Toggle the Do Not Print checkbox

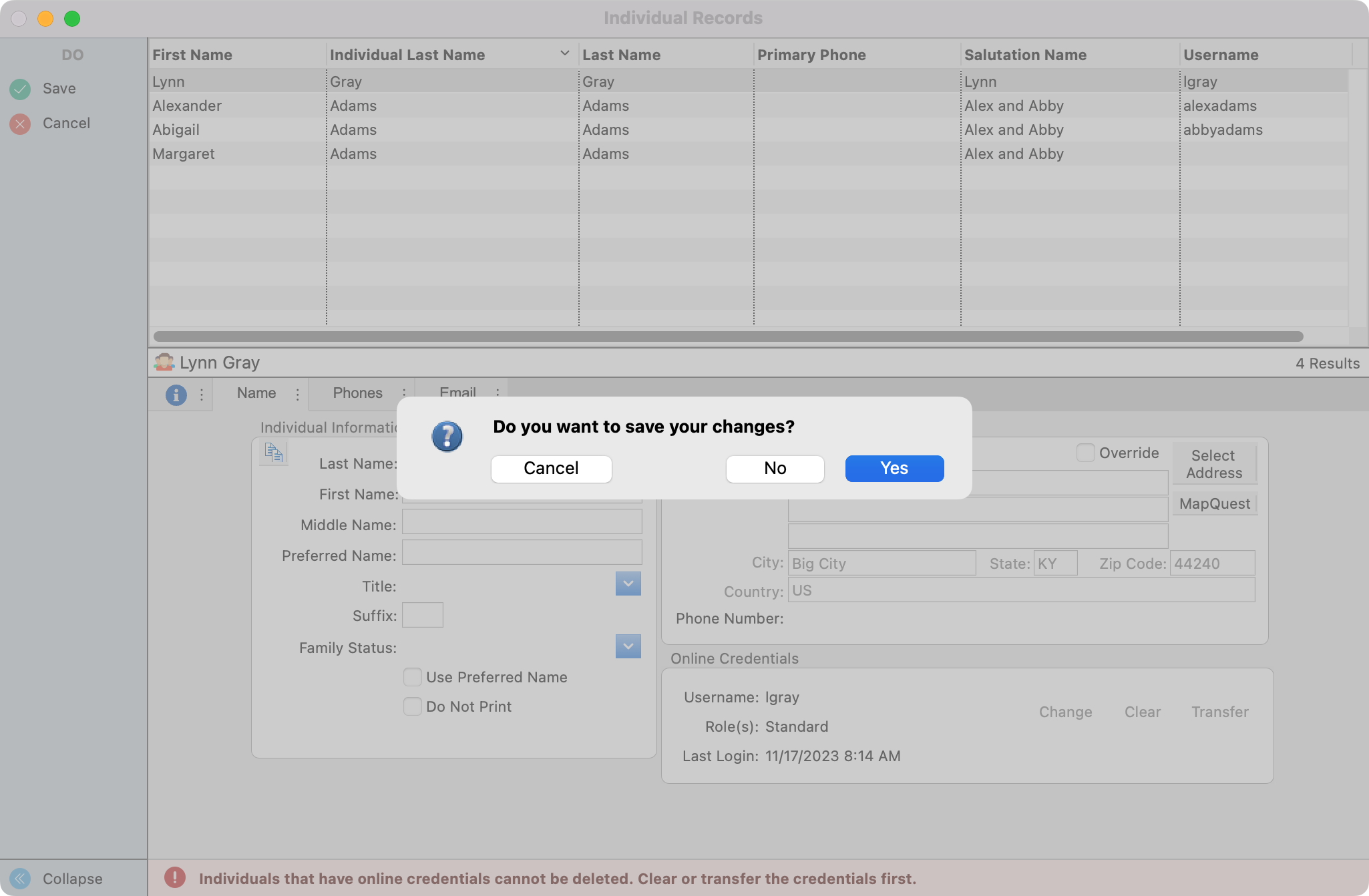(x=413, y=706)
